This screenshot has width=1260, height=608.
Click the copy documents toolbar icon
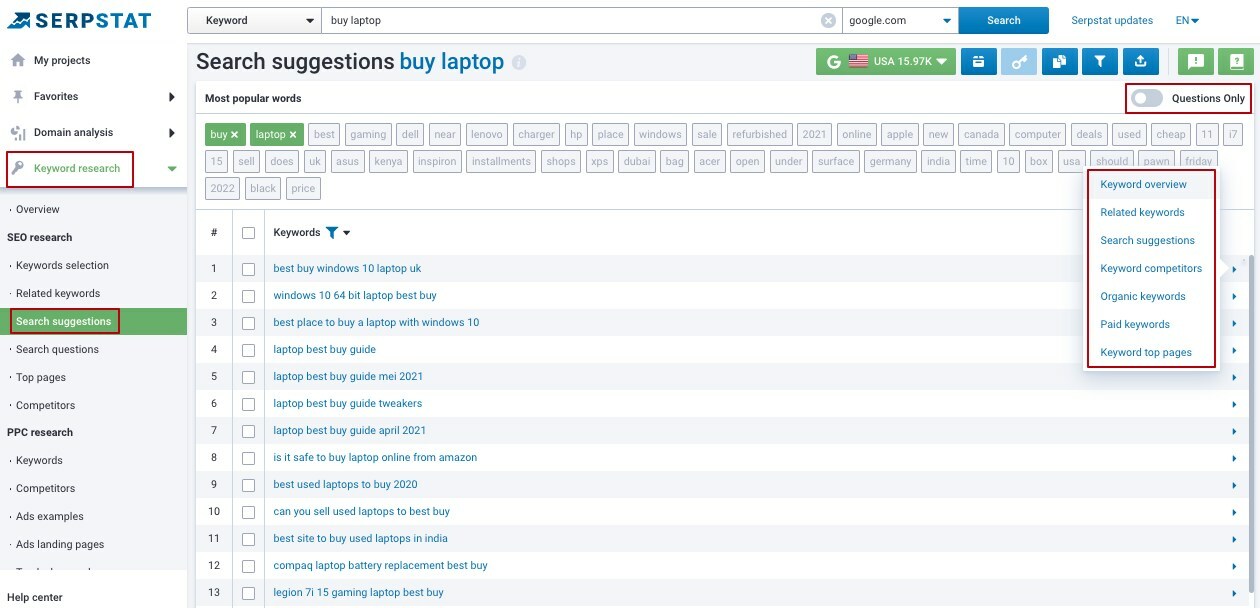[1059, 62]
